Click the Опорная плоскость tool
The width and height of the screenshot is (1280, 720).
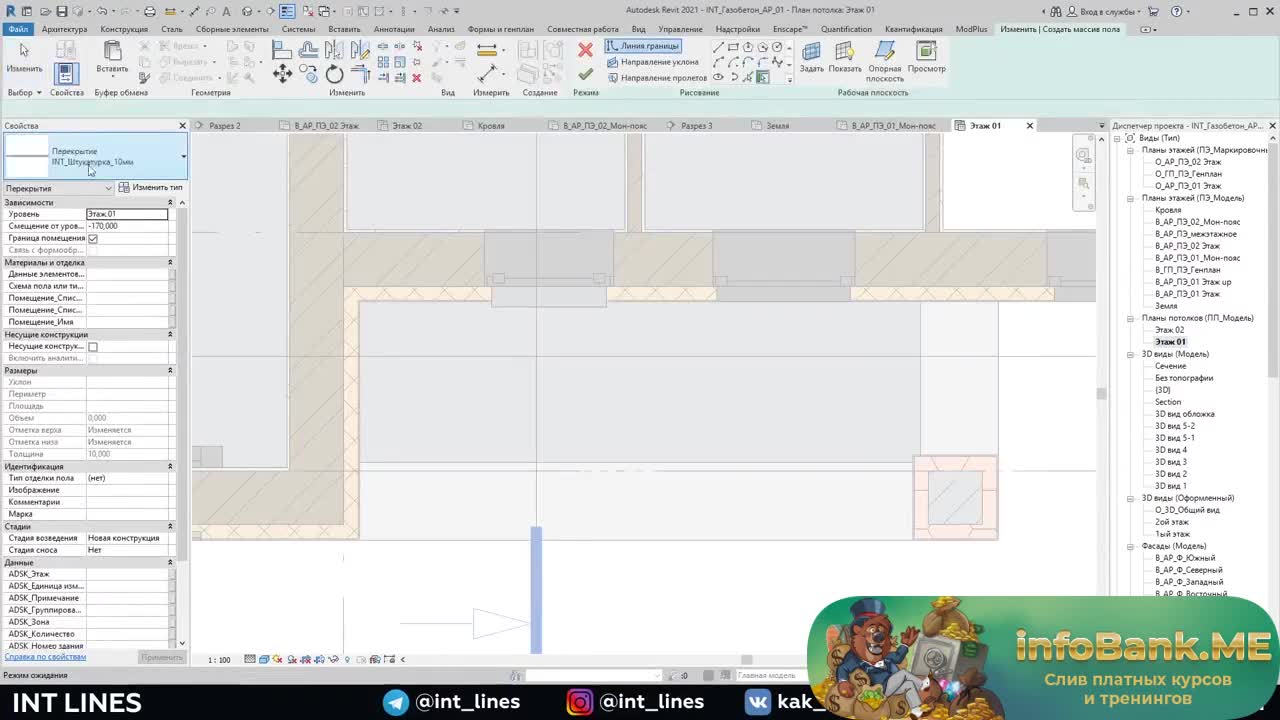point(884,58)
